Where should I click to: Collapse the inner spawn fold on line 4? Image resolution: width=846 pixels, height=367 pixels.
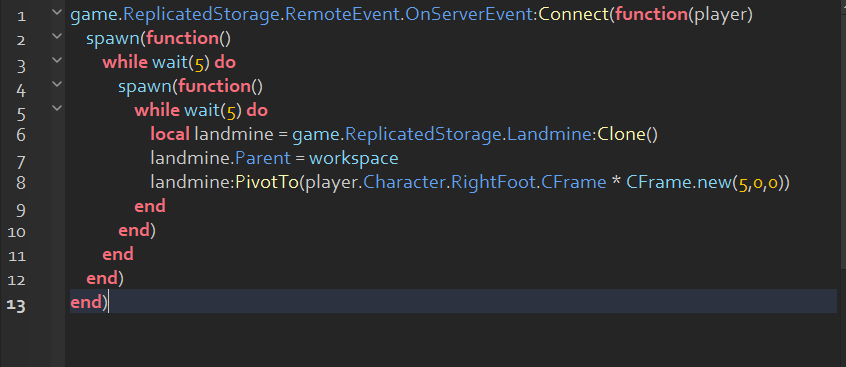(57, 84)
